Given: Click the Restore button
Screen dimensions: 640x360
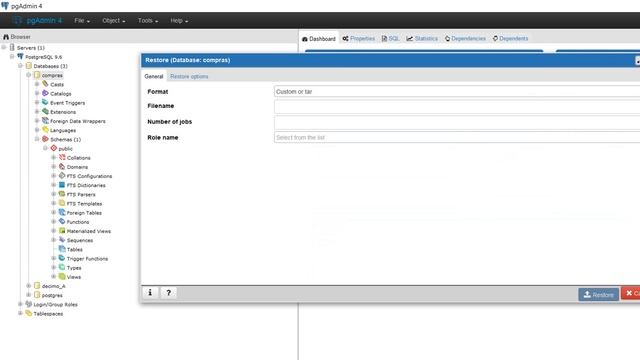Looking at the screenshot, I should (598, 294).
